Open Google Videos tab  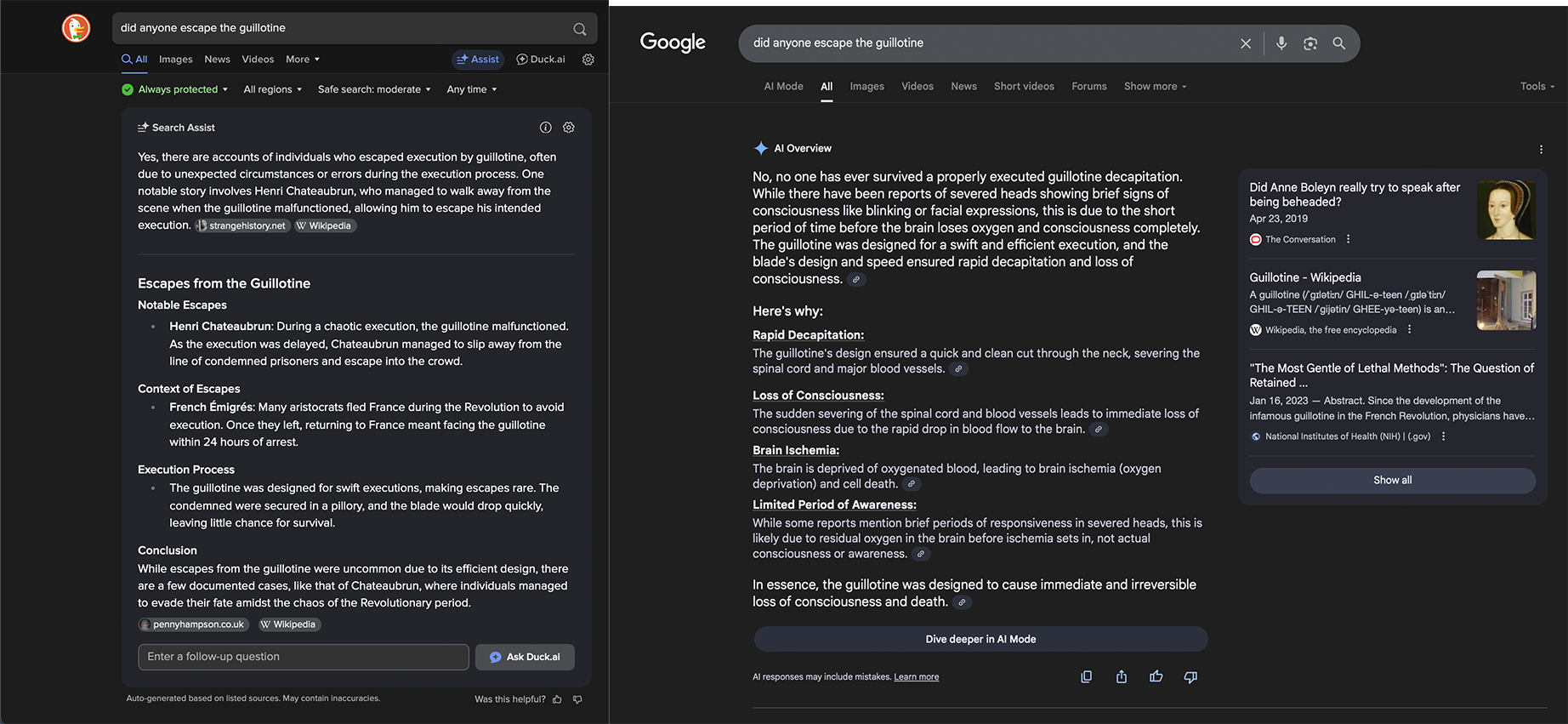click(x=918, y=87)
